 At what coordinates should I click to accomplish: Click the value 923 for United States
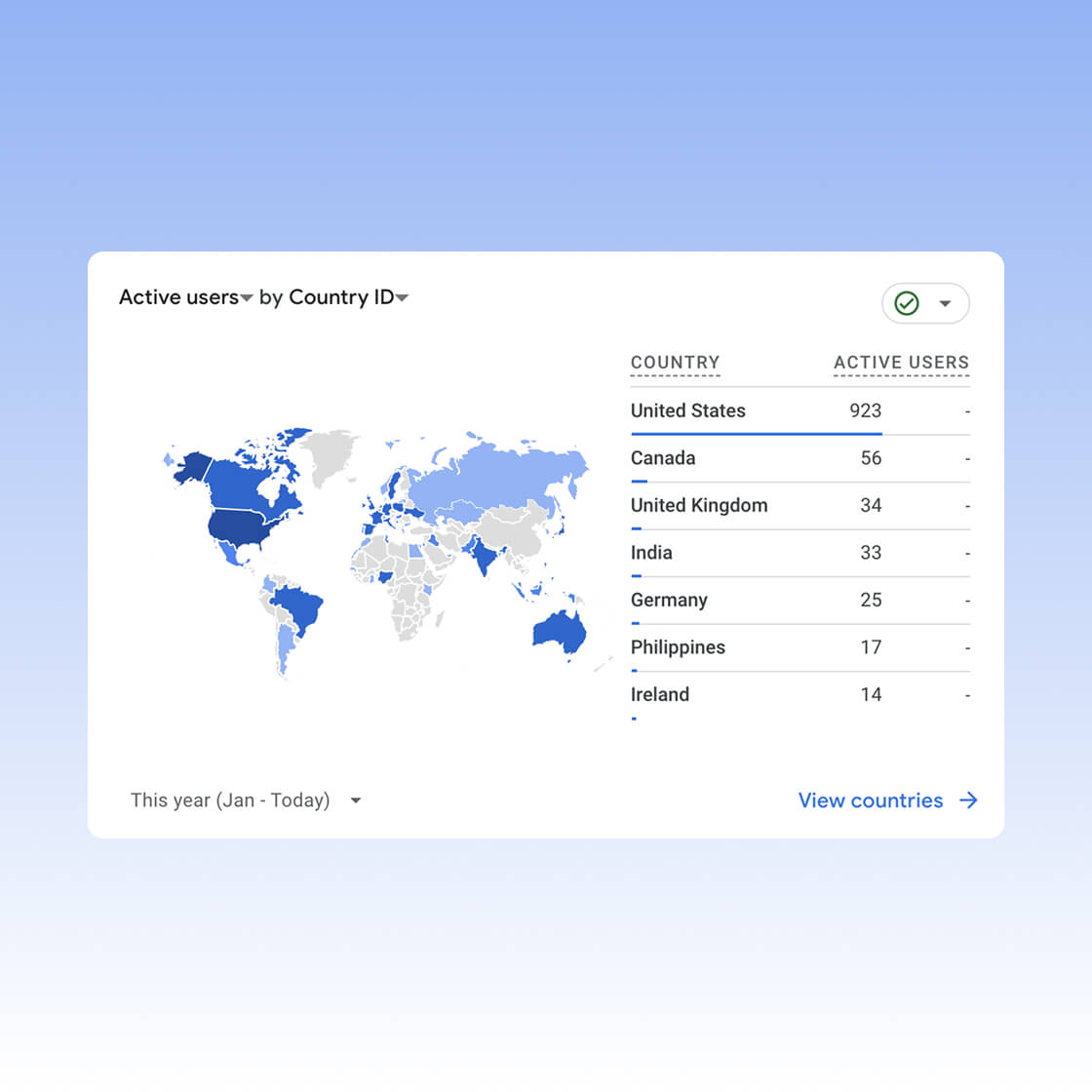[865, 410]
